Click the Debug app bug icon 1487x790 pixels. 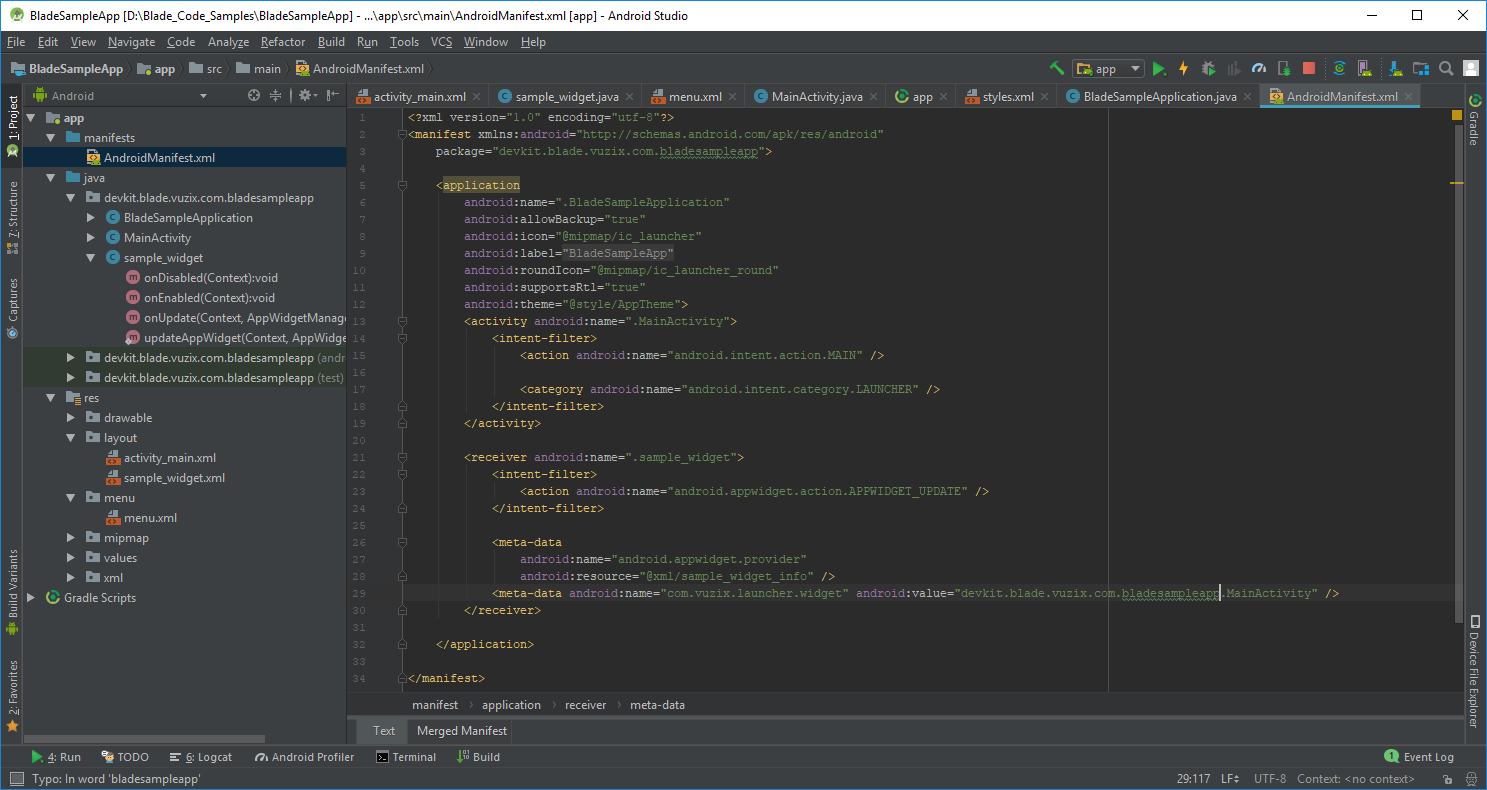(x=1209, y=69)
